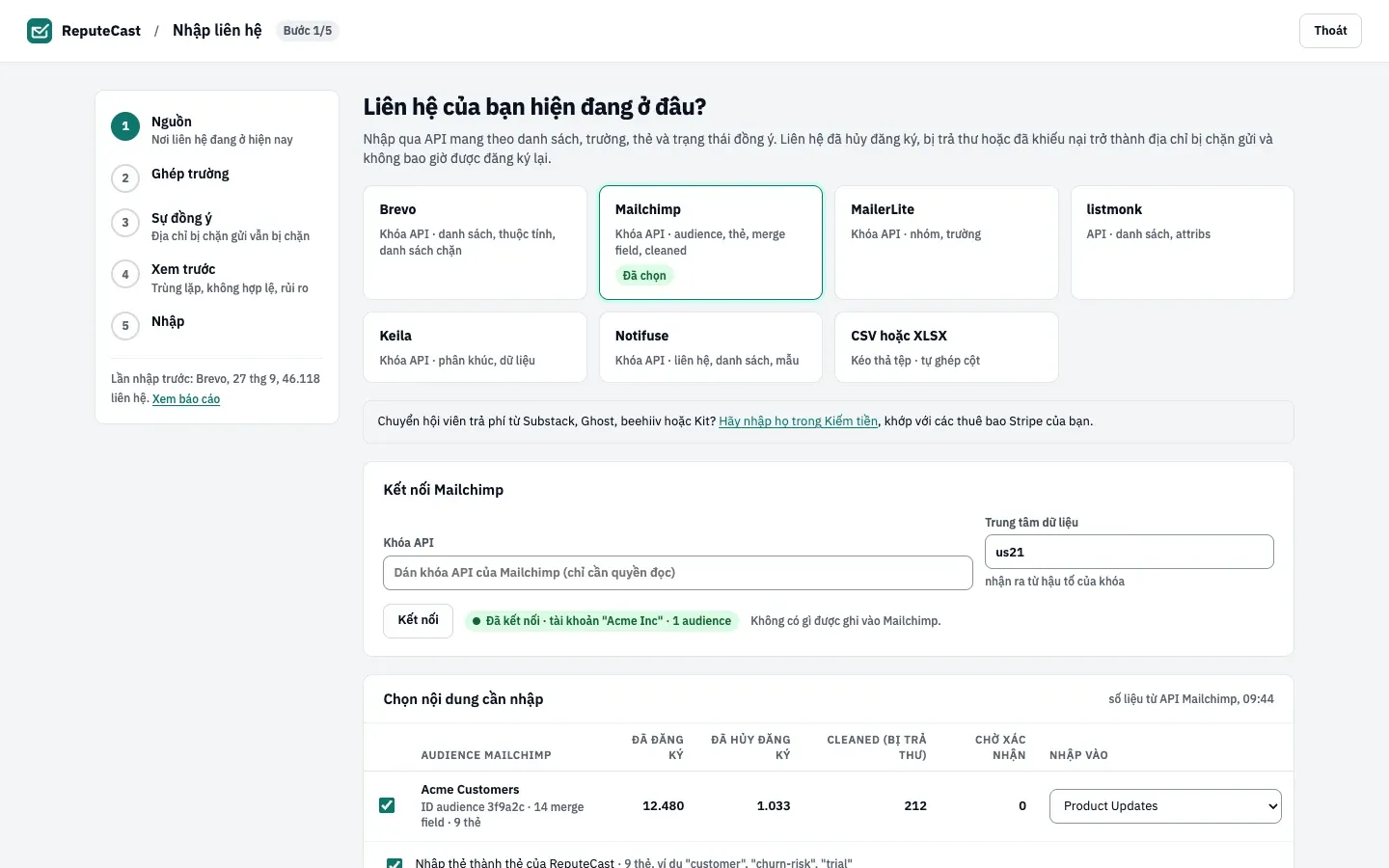Click the Chờ xác nhận value 0
The height and width of the screenshot is (868, 1389).
[x=1022, y=806]
